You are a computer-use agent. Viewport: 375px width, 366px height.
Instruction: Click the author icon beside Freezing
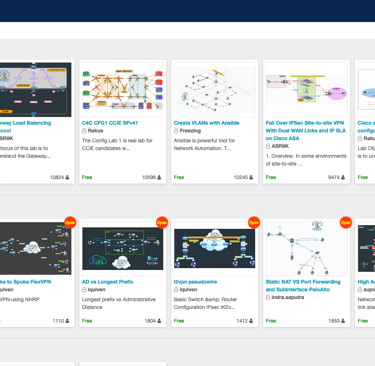pyautogui.click(x=176, y=131)
